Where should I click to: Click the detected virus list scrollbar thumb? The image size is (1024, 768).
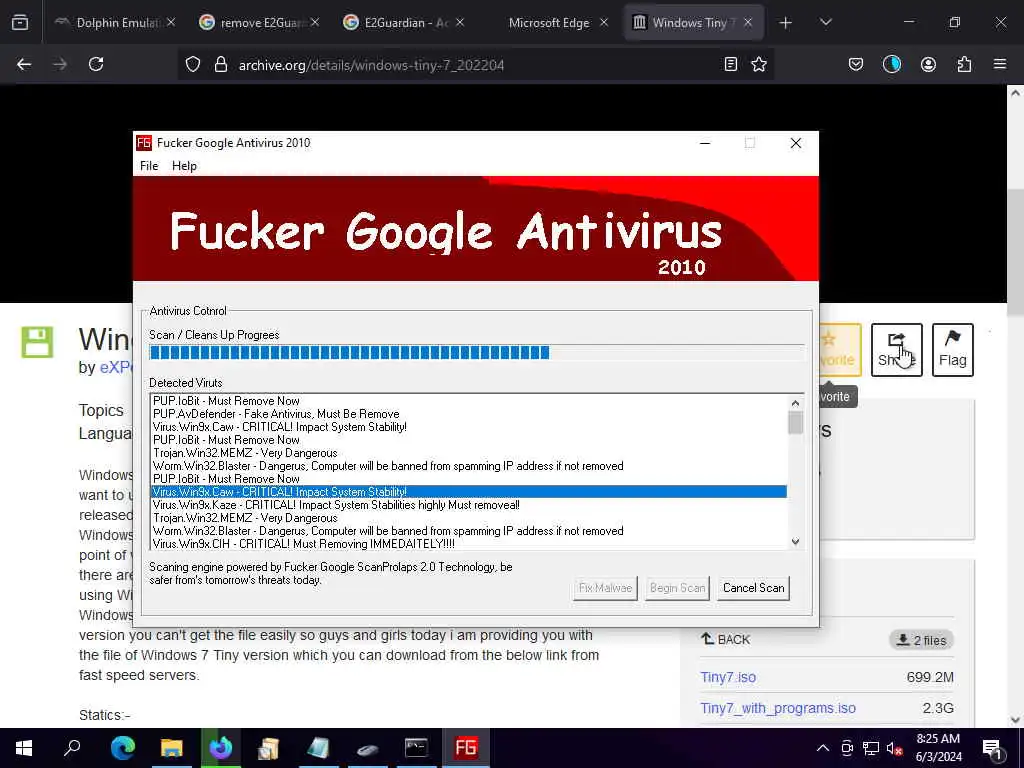coord(795,423)
